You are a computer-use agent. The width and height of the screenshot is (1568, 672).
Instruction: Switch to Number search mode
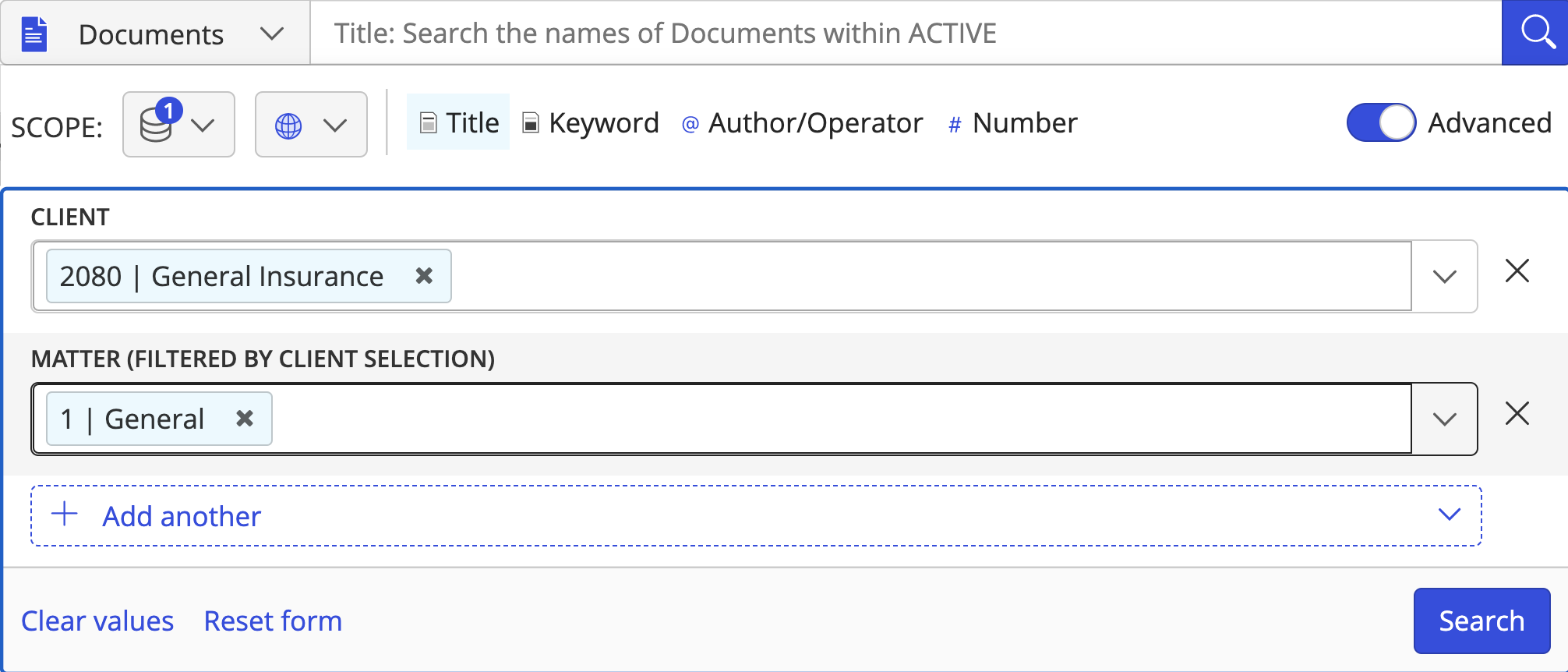pos(1013,122)
